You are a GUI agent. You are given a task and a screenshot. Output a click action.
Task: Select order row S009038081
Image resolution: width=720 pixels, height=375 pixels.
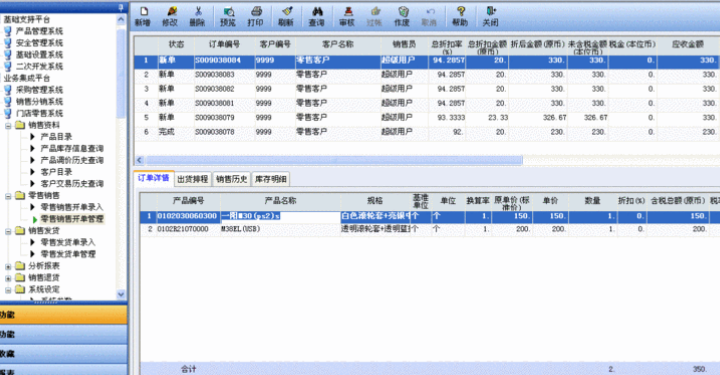[427, 103]
